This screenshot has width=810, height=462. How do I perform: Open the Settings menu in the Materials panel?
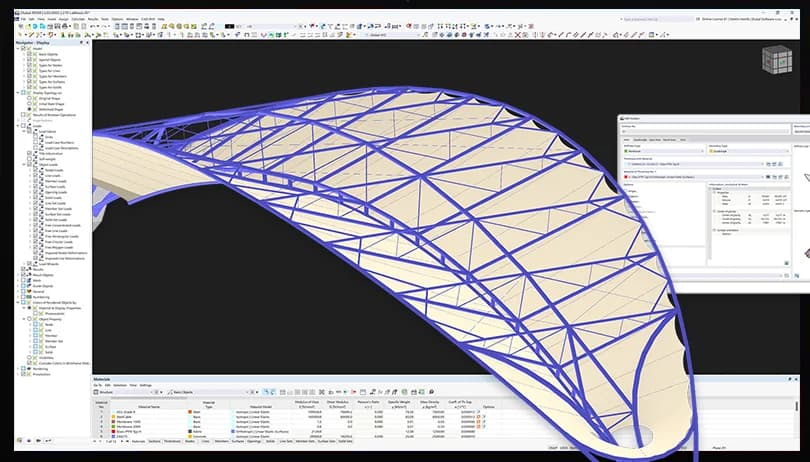[x=146, y=385]
